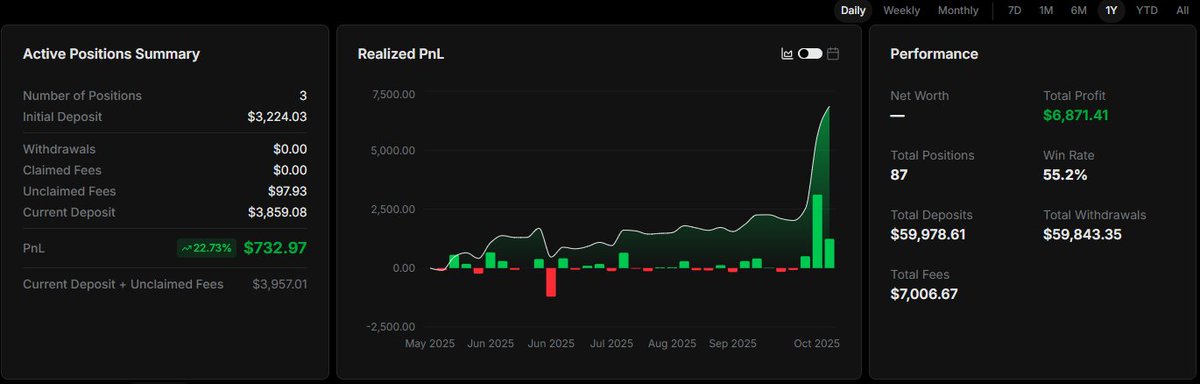
Task: Click the $3,957.01 total value
Action: click(280, 284)
